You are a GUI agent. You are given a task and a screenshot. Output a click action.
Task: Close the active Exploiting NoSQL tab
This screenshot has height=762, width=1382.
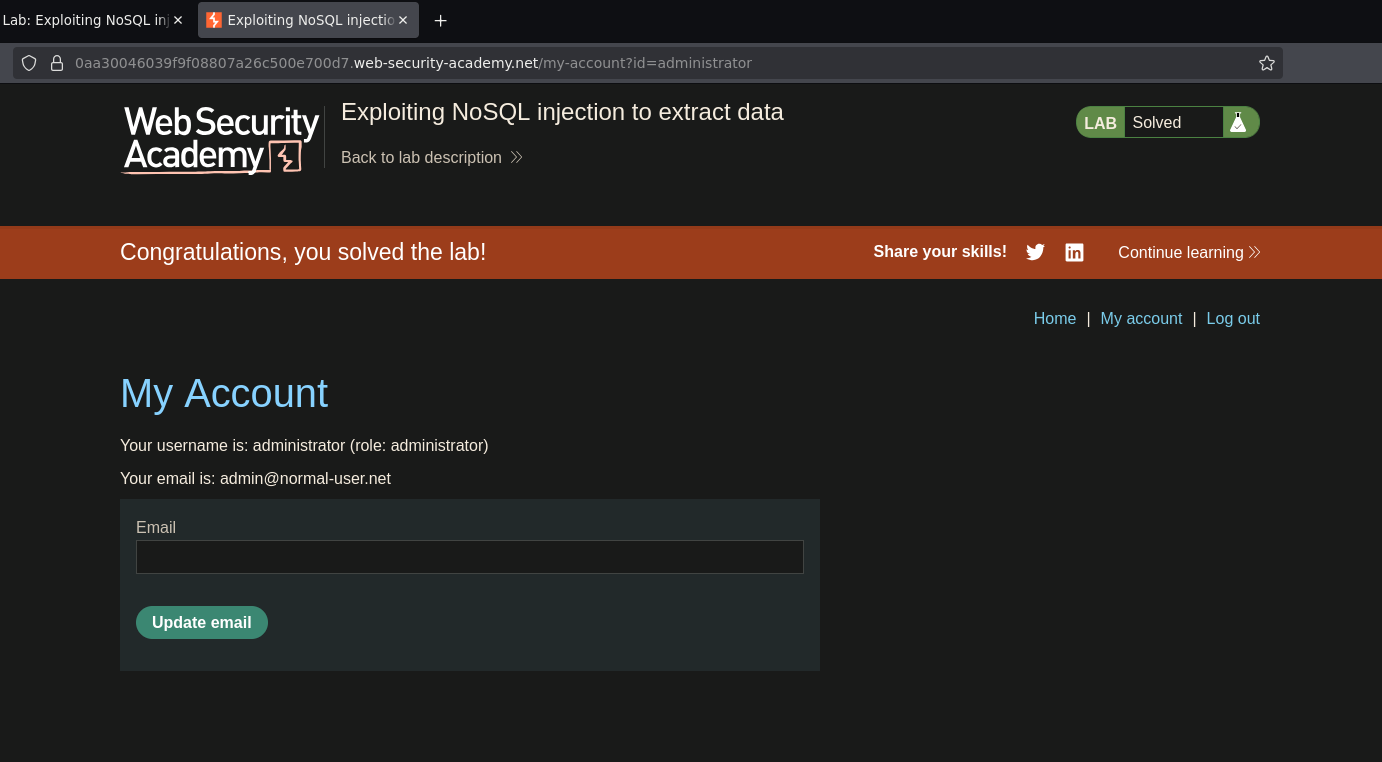[403, 20]
